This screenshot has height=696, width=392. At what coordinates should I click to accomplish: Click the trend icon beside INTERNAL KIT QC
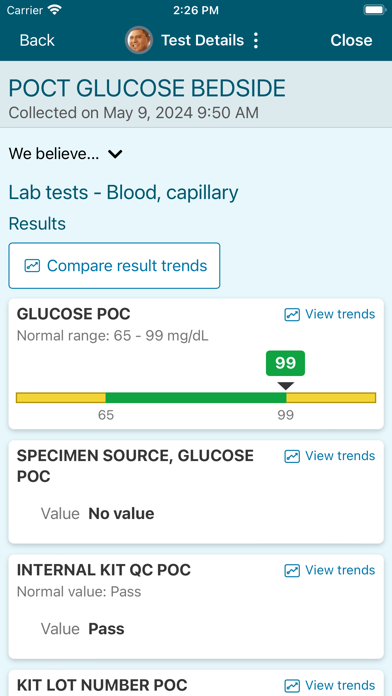(x=292, y=570)
